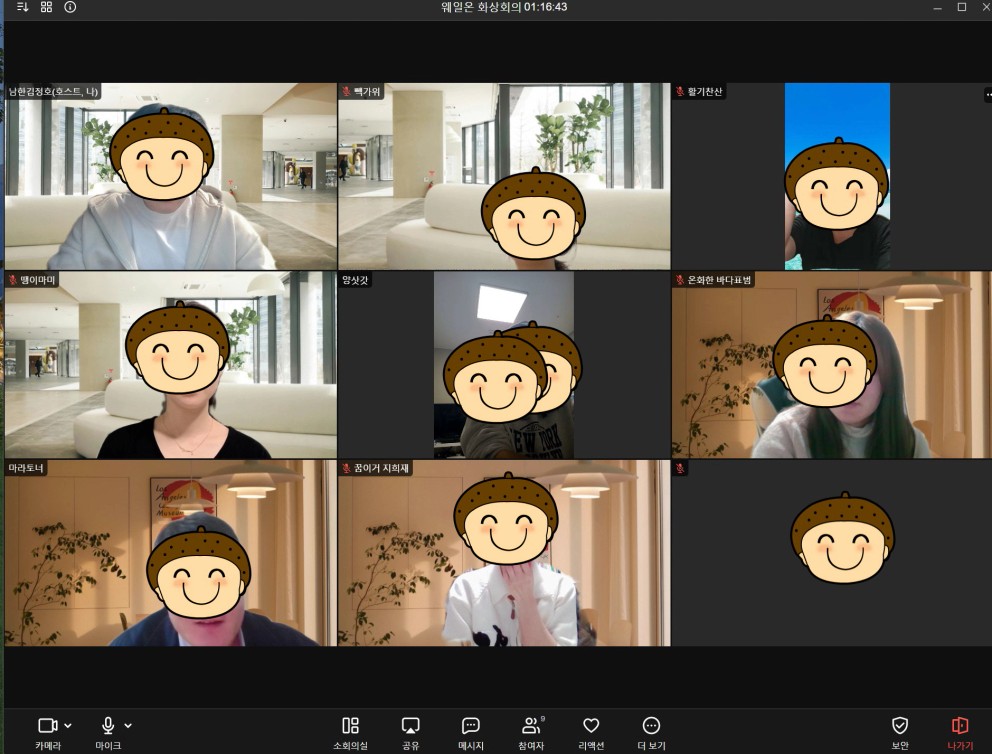Toggle the microphone (마이크) mute
This screenshot has height=754, width=992.
click(107, 725)
